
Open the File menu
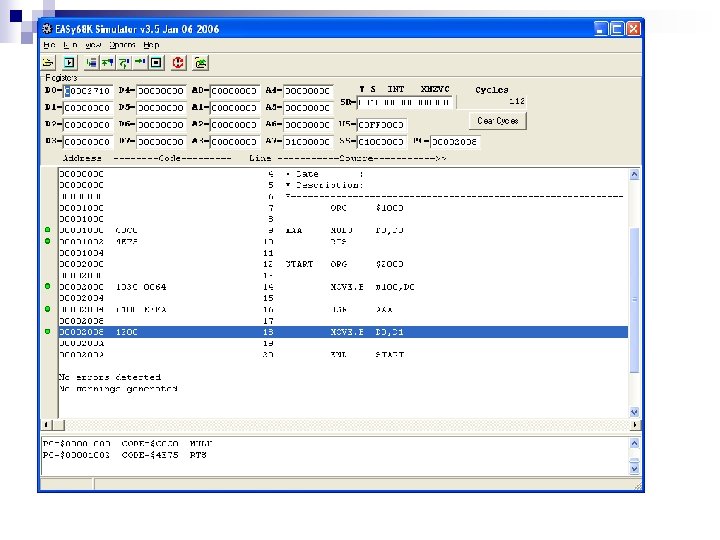click(x=49, y=45)
